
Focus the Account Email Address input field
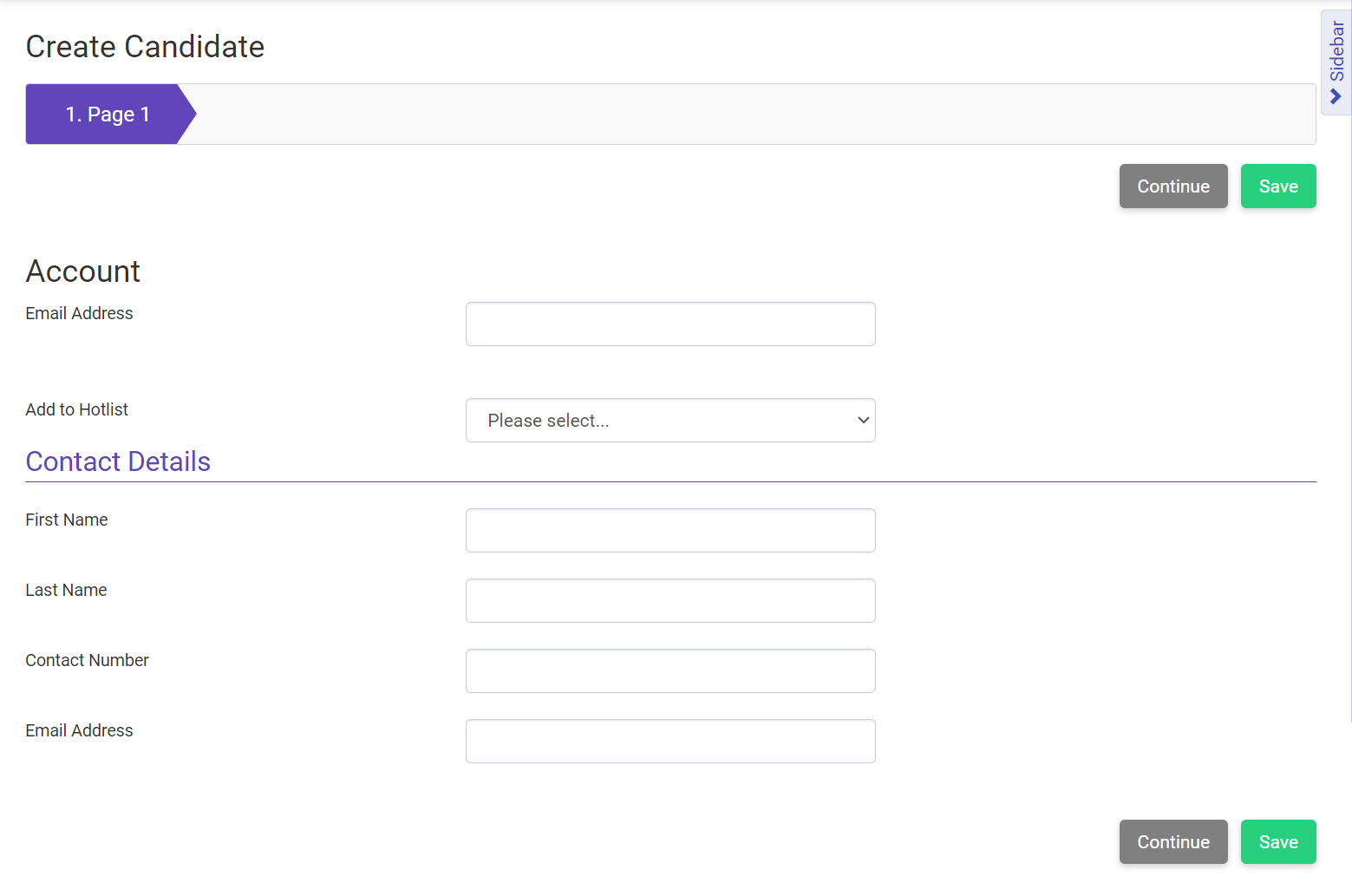point(669,324)
